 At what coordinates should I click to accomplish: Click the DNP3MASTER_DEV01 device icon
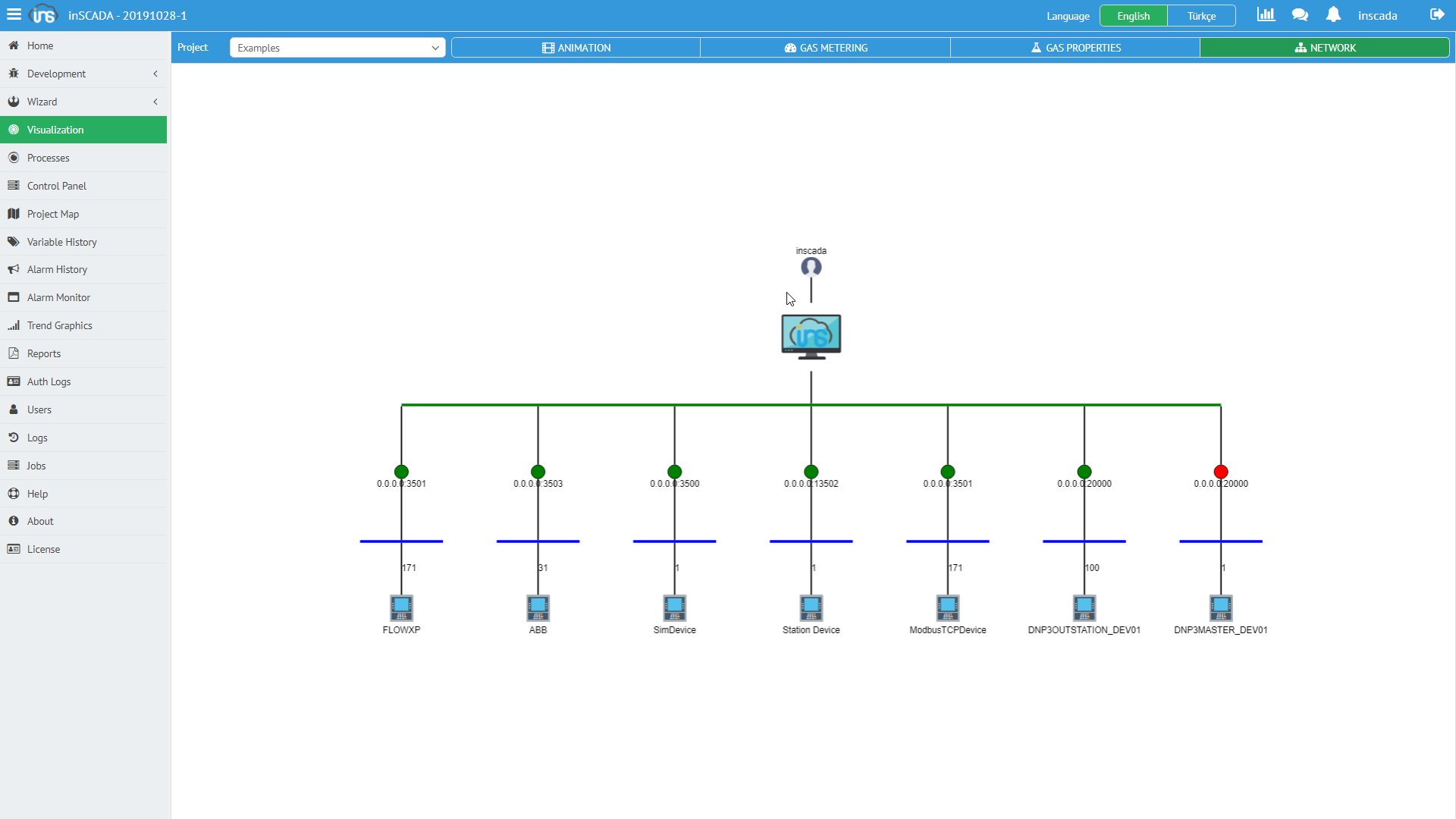1220,607
